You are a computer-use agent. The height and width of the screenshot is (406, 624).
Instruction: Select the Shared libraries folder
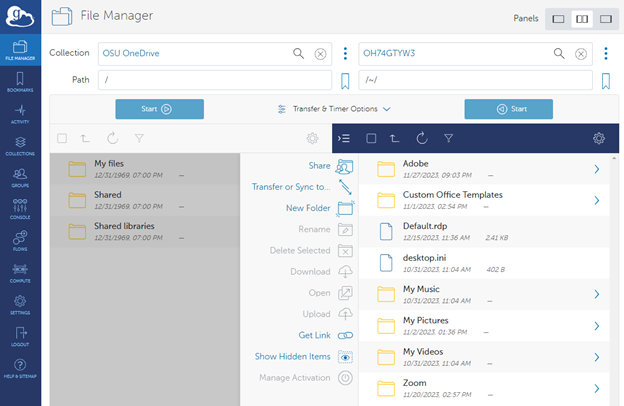pyautogui.click(x=145, y=231)
